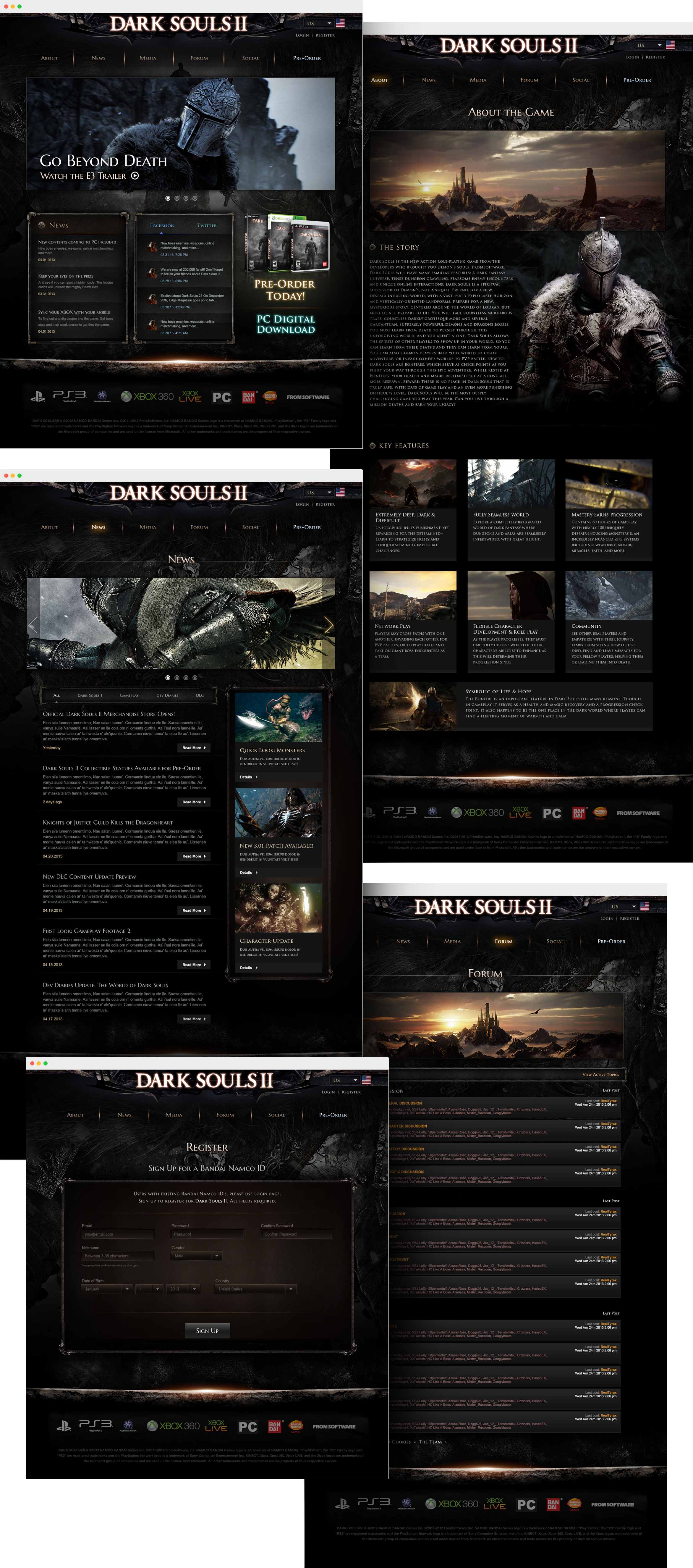Select the fourth carousel dot on the home page

click(x=195, y=198)
